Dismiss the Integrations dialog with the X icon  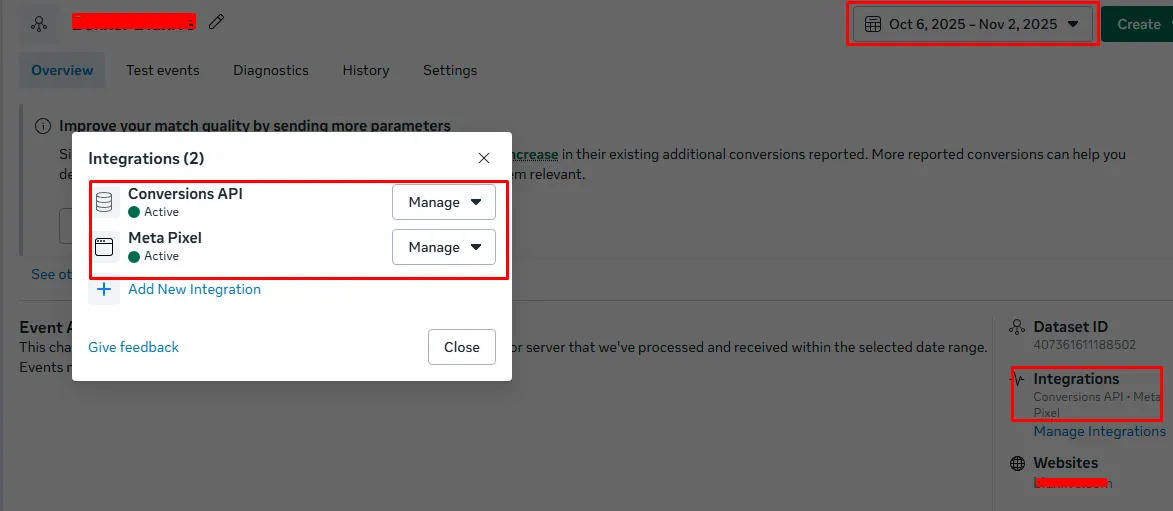click(x=484, y=158)
